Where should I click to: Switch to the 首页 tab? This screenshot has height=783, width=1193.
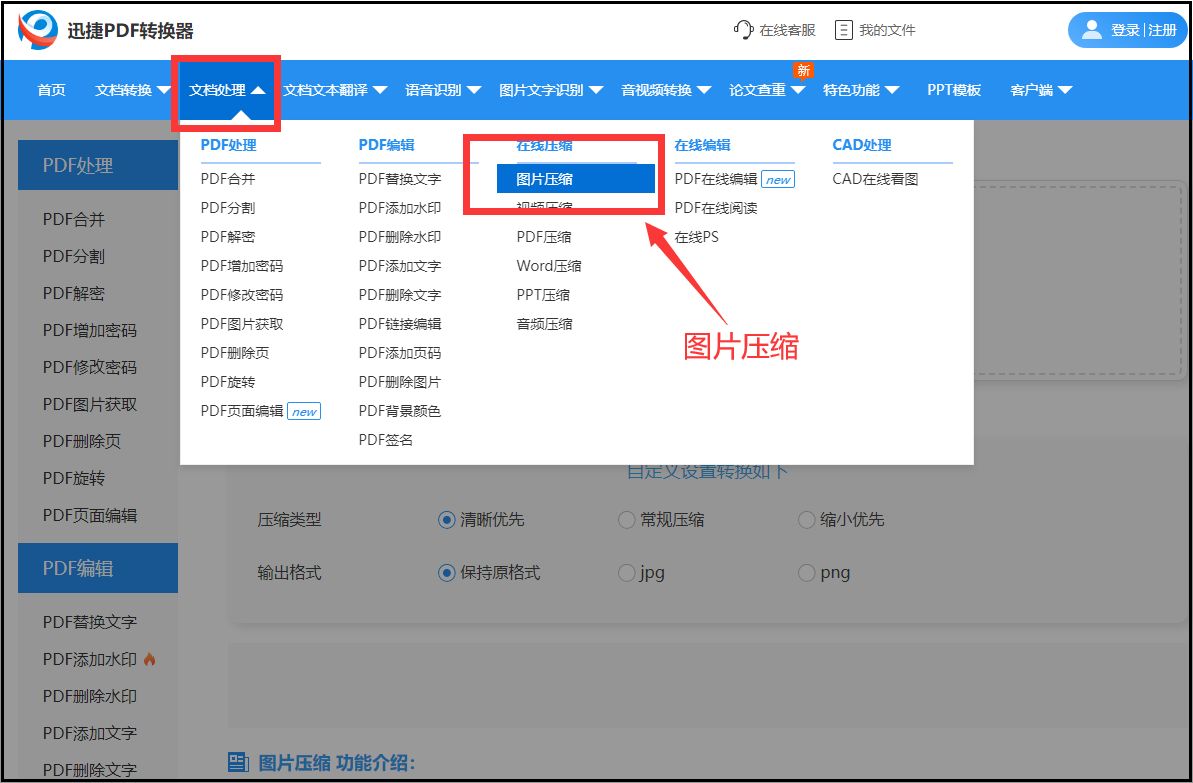click(51, 90)
